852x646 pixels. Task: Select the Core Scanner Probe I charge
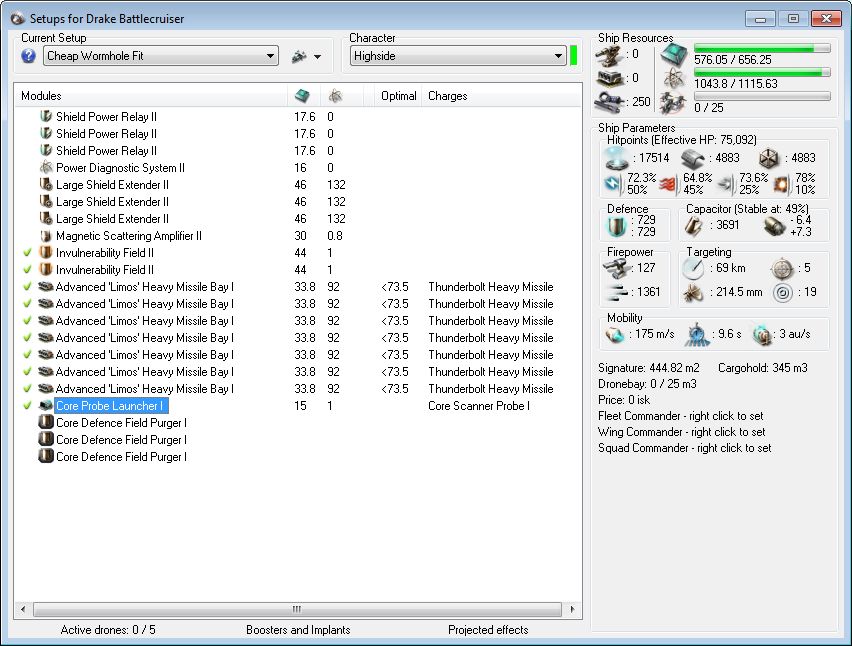point(479,406)
